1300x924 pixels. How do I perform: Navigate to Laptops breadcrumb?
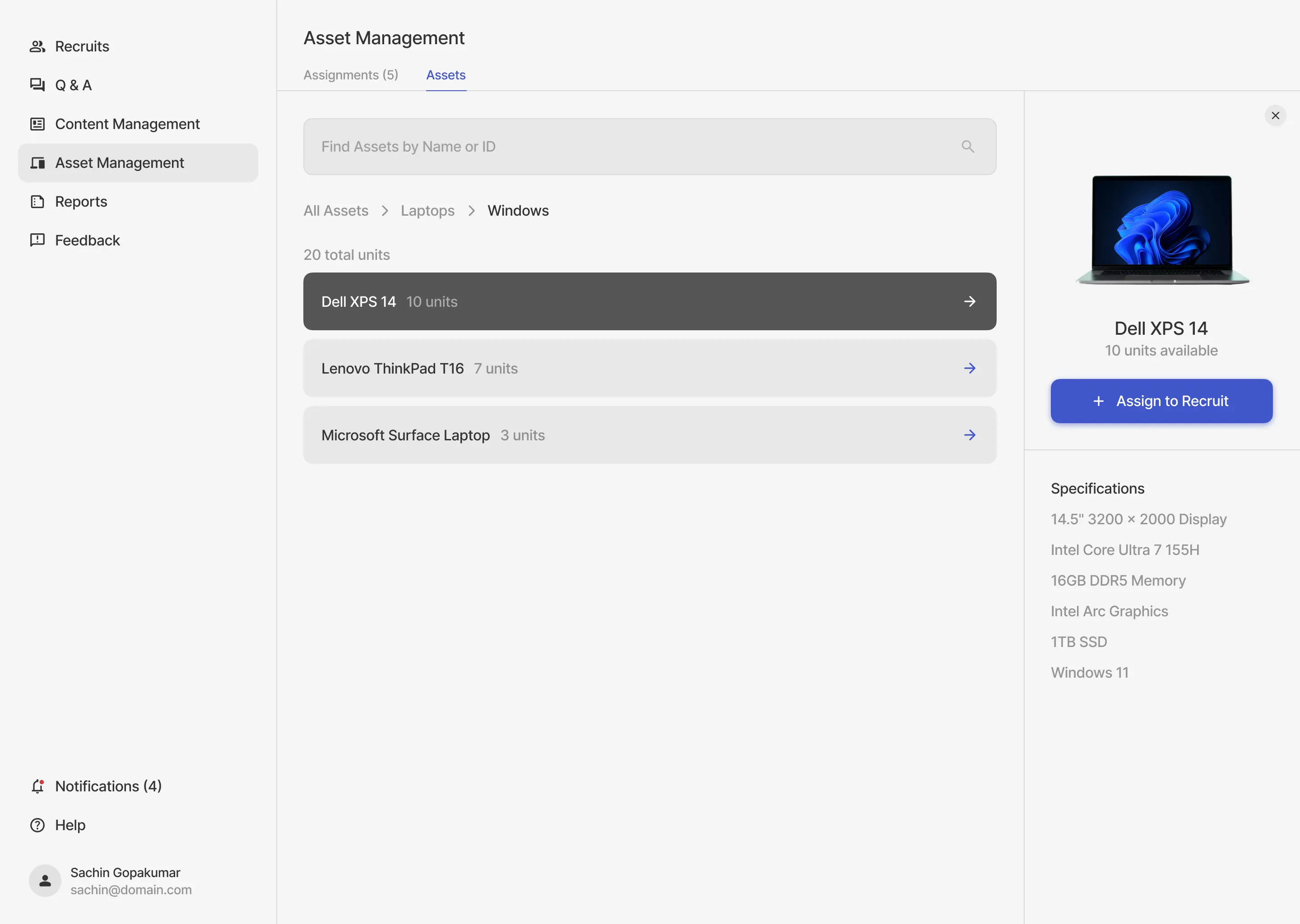click(x=427, y=211)
